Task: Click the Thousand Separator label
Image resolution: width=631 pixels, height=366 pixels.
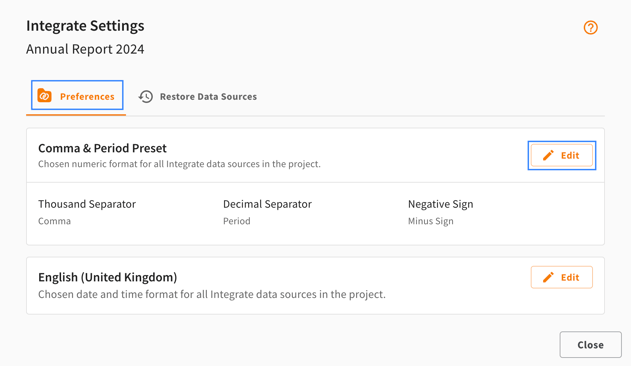Action: click(x=87, y=204)
